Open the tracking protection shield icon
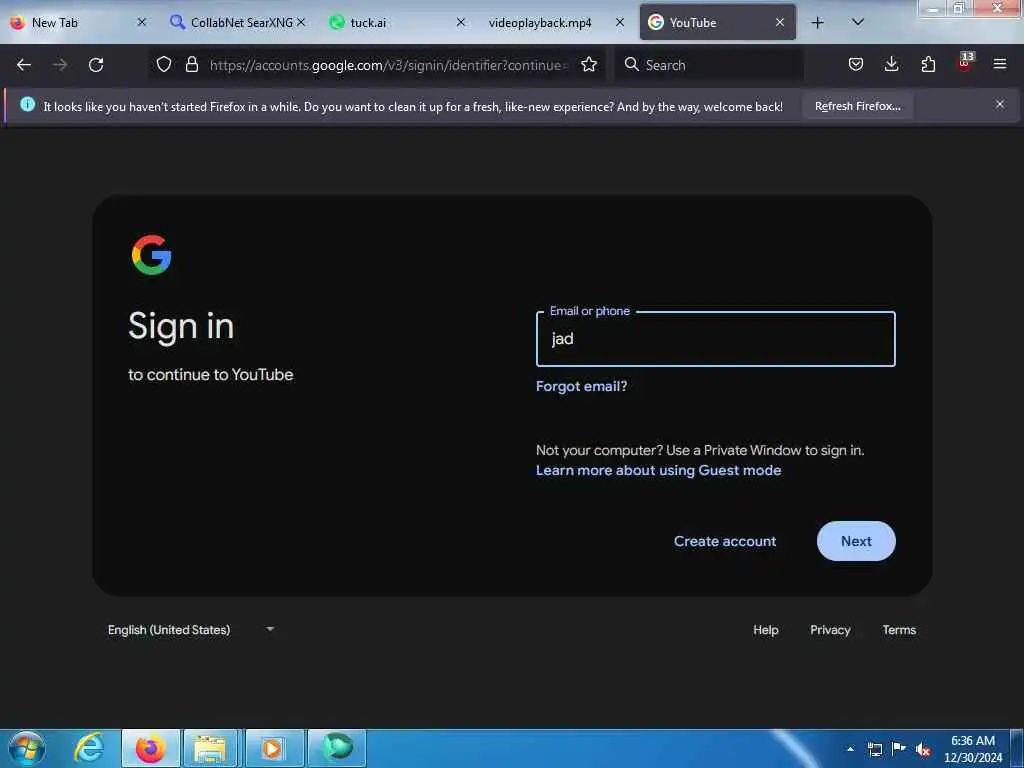1024x768 pixels. (164, 64)
